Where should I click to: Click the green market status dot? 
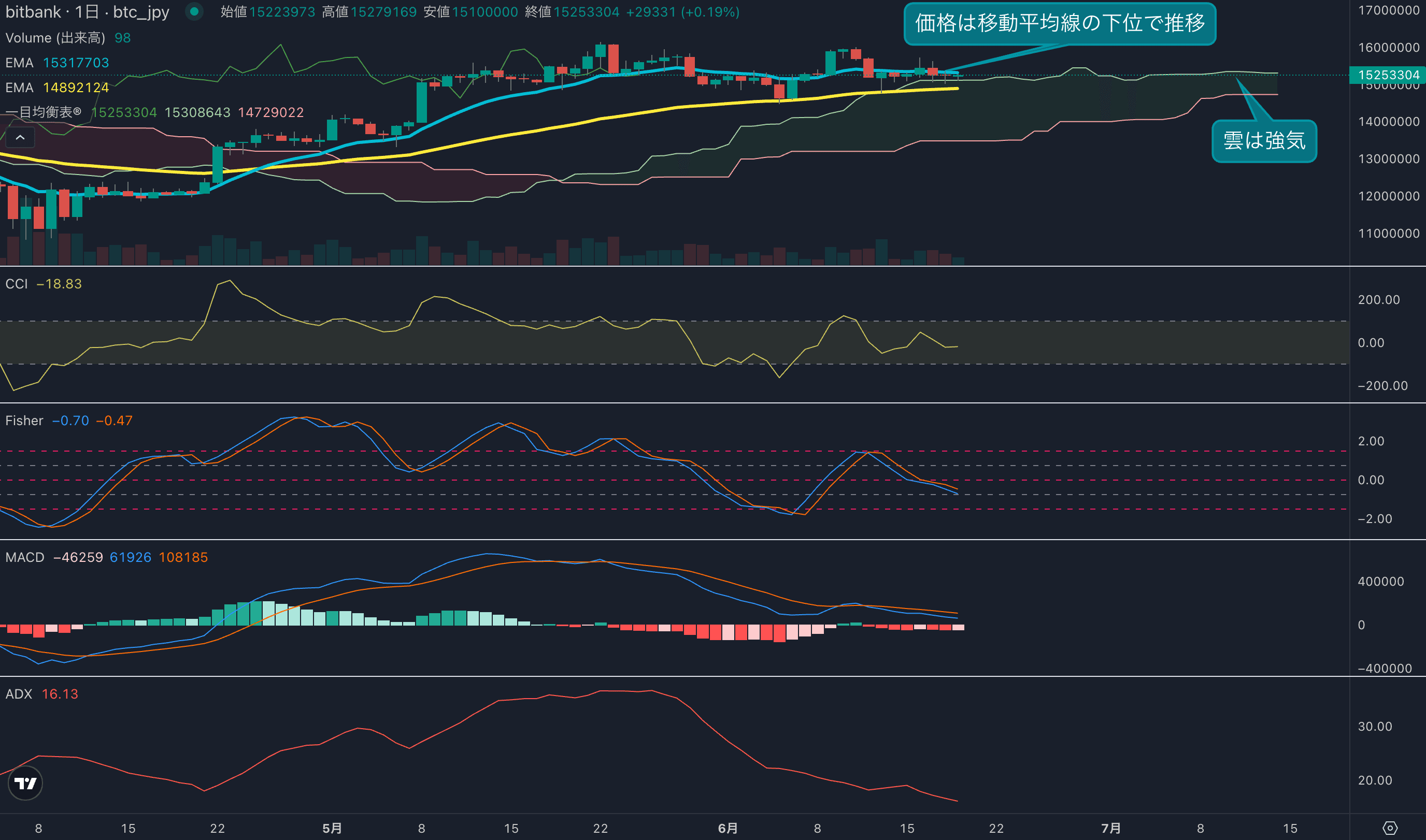194,11
